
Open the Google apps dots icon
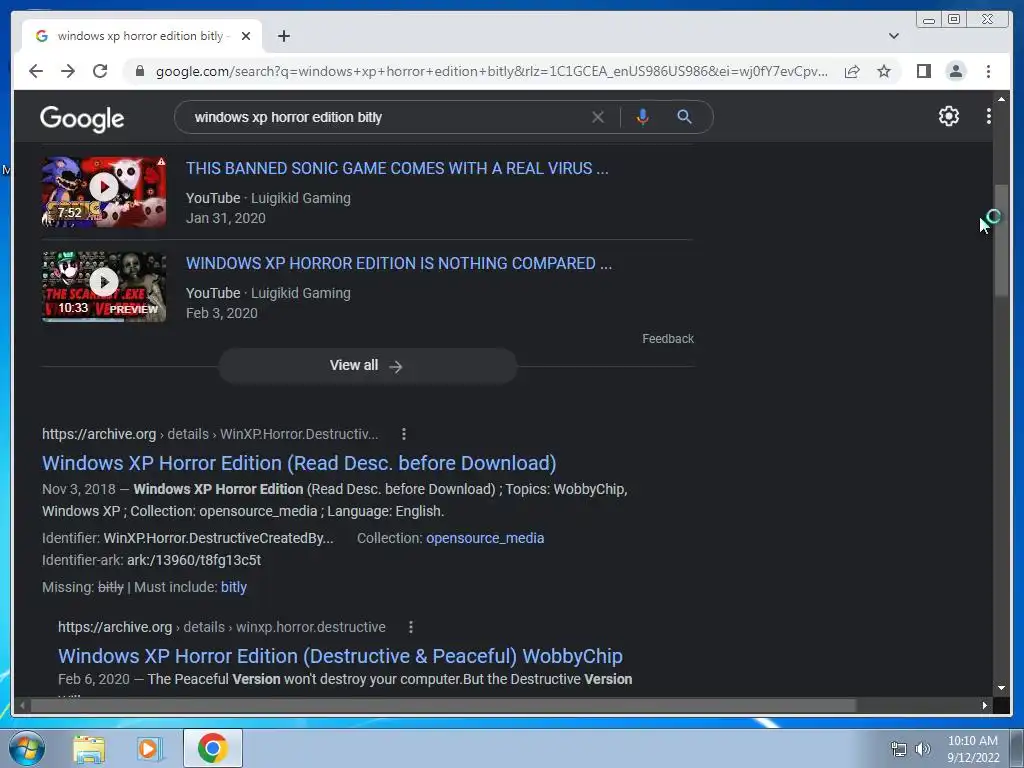(989, 116)
